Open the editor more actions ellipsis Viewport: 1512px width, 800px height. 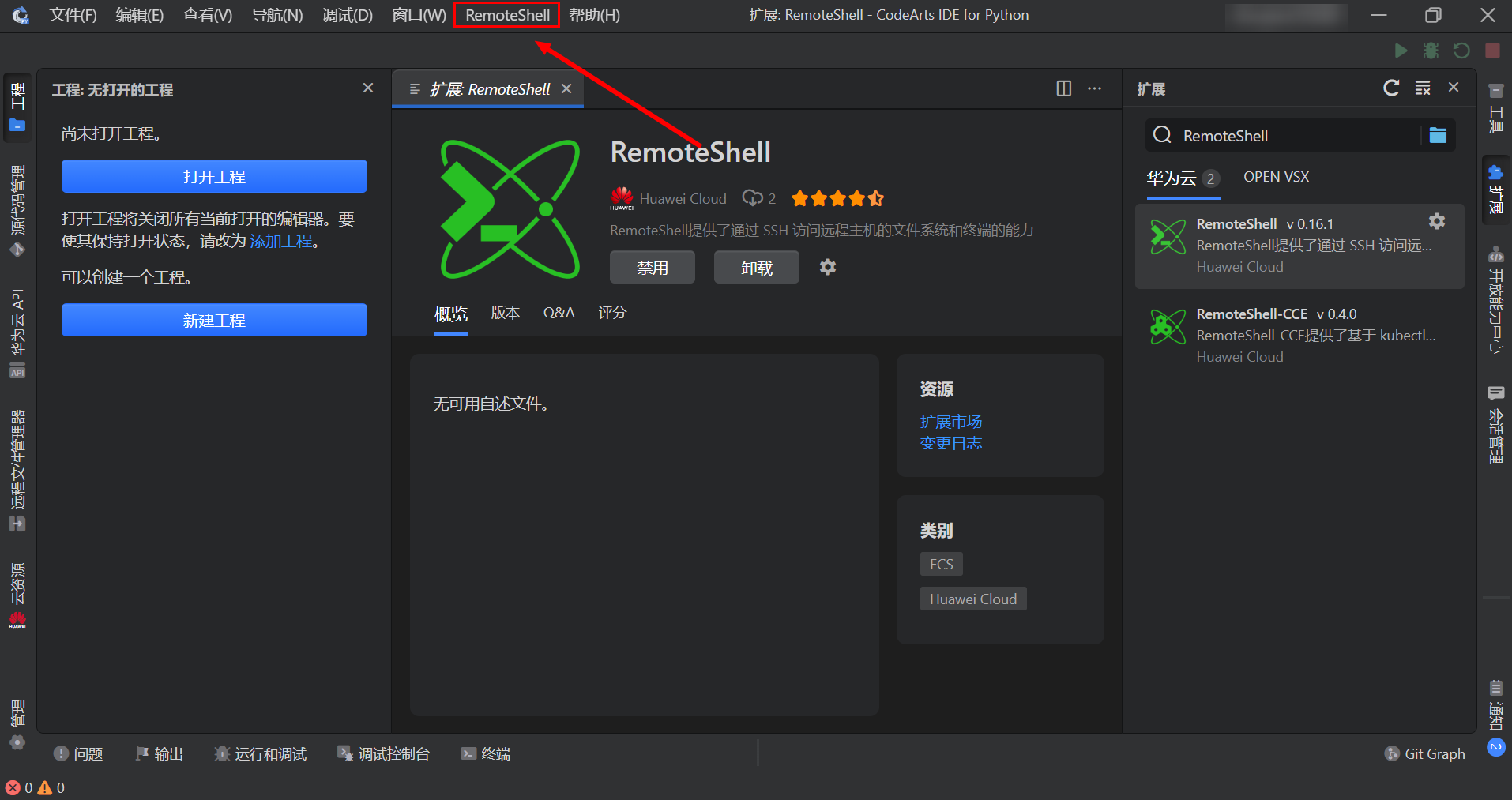tap(1094, 88)
